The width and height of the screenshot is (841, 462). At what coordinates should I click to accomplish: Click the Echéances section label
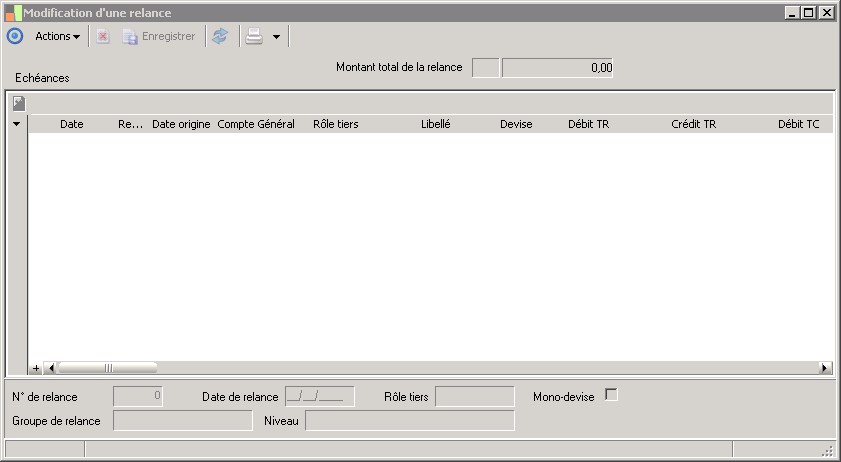pos(42,78)
